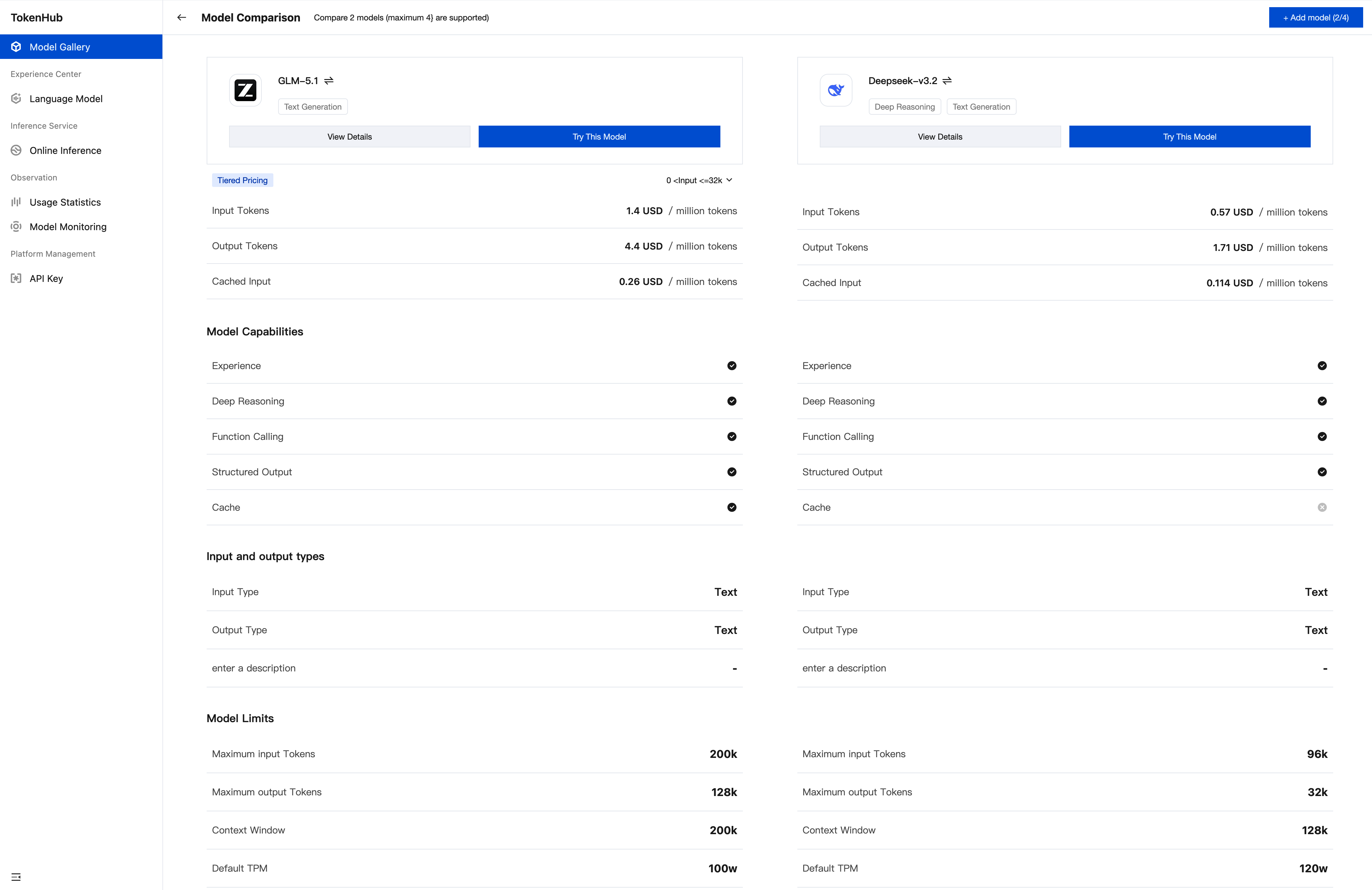Go to Model Monitoring page
This screenshot has height=890, width=1372.
point(67,226)
